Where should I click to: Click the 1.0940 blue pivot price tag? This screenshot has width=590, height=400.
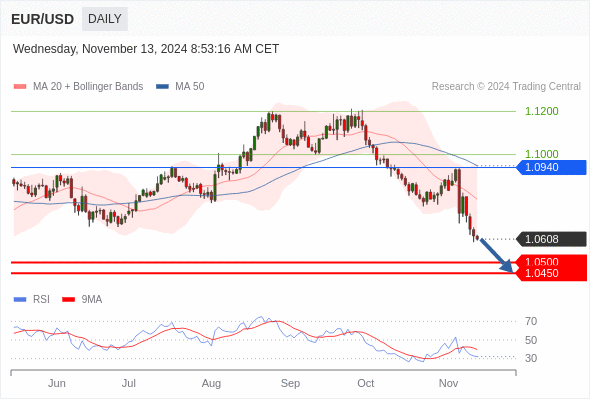point(551,167)
